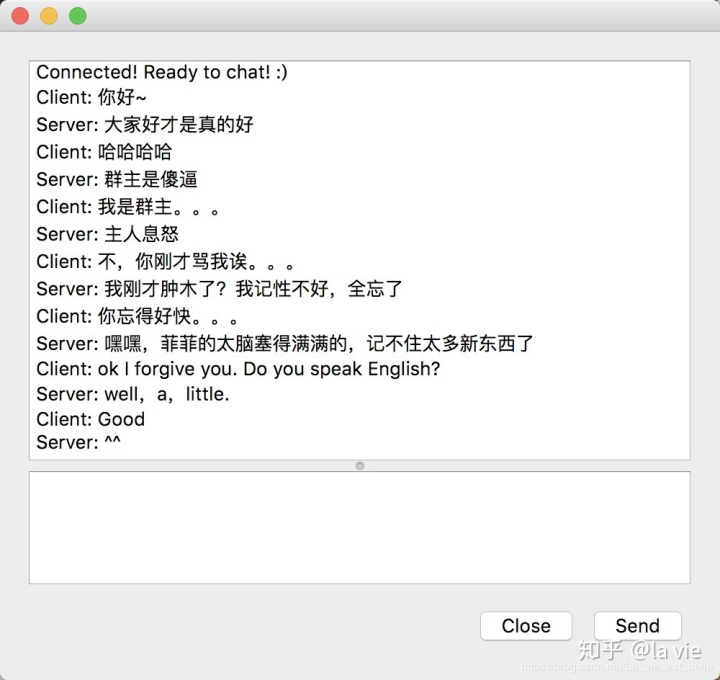This screenshot has height=680, width=720.
Task: Click "Client: ok I forgive you" message
Action: [238, 369]
